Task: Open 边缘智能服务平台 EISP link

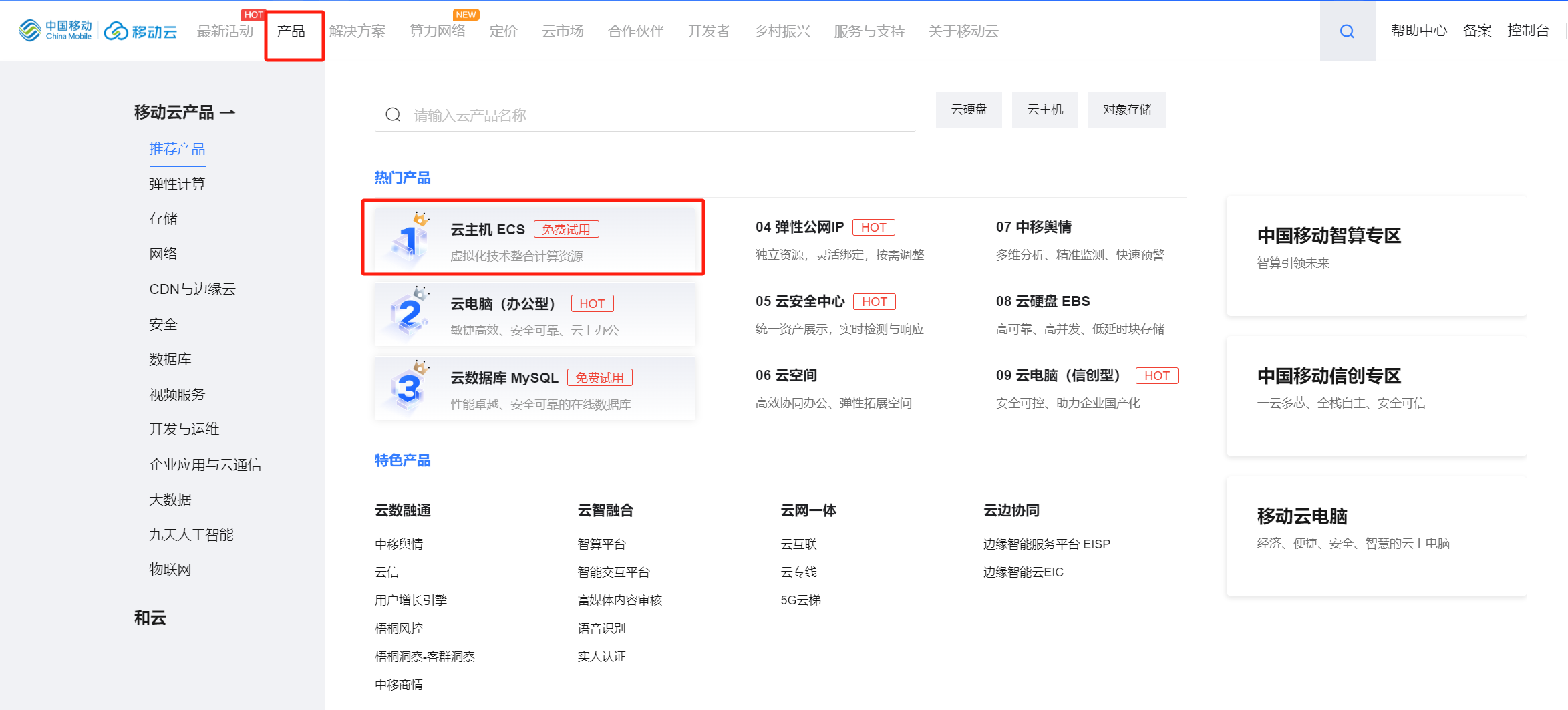Action: [1047, 544]
